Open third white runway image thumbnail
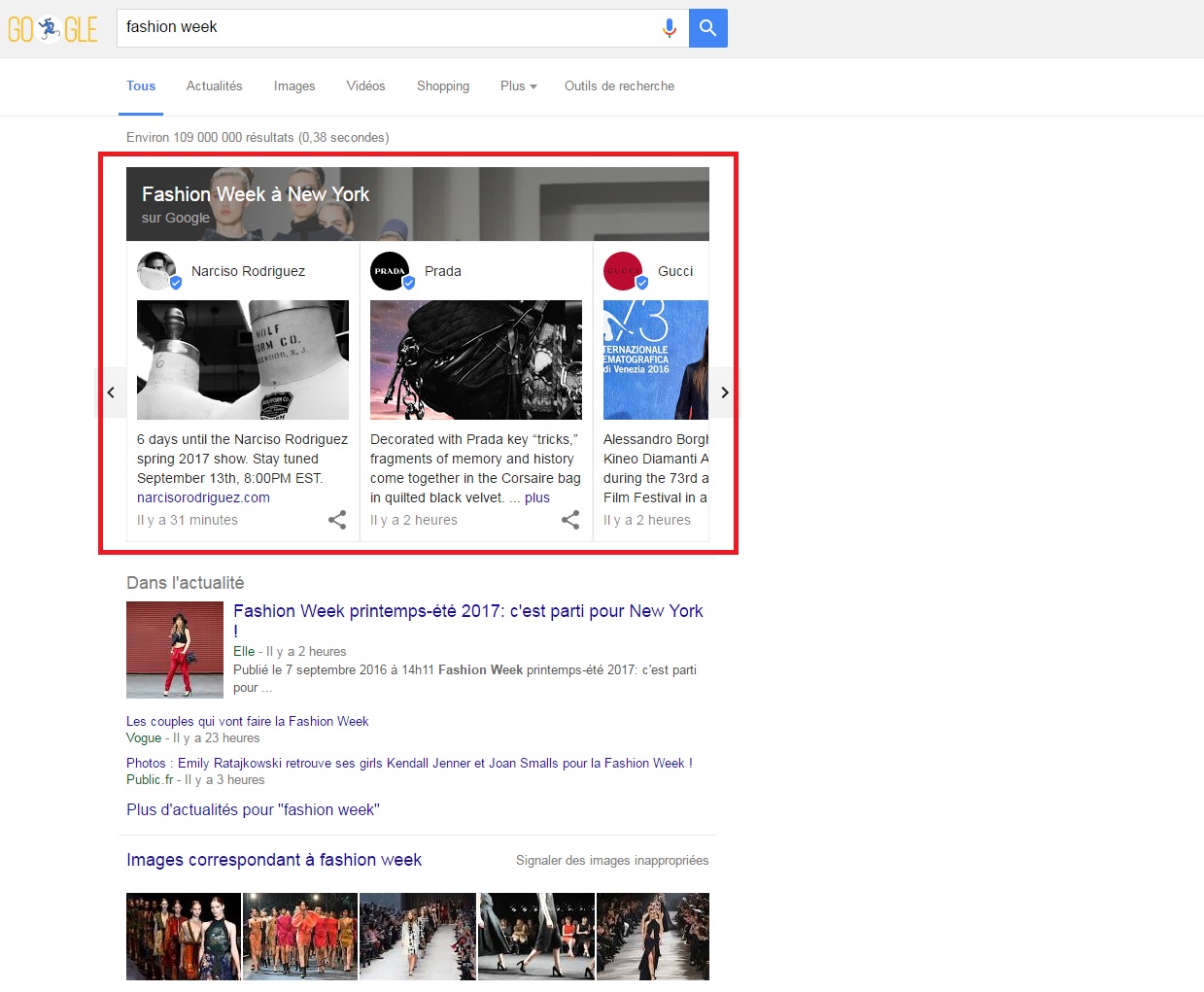1204x992 pixels. click(x=418, y=937)
